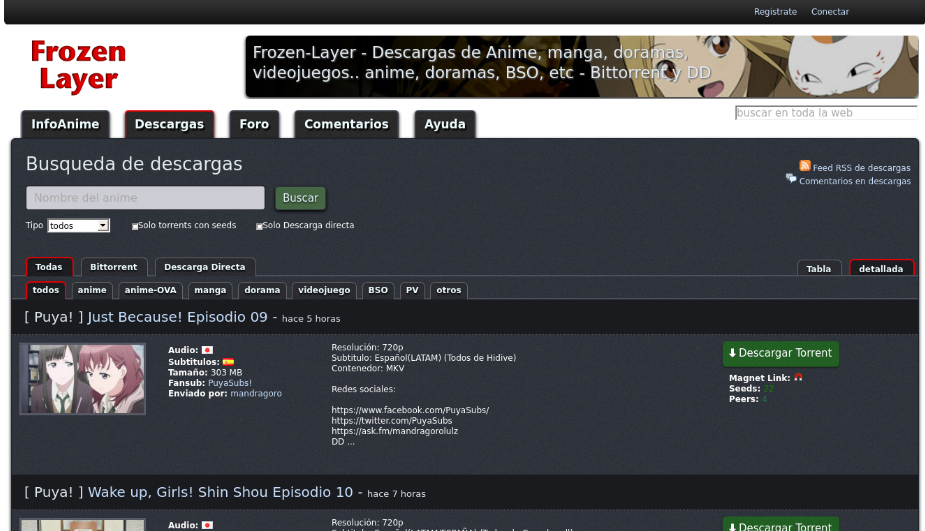
Task: Click Descargar Torrent for Just Because!
Action: tap(780, 354)
